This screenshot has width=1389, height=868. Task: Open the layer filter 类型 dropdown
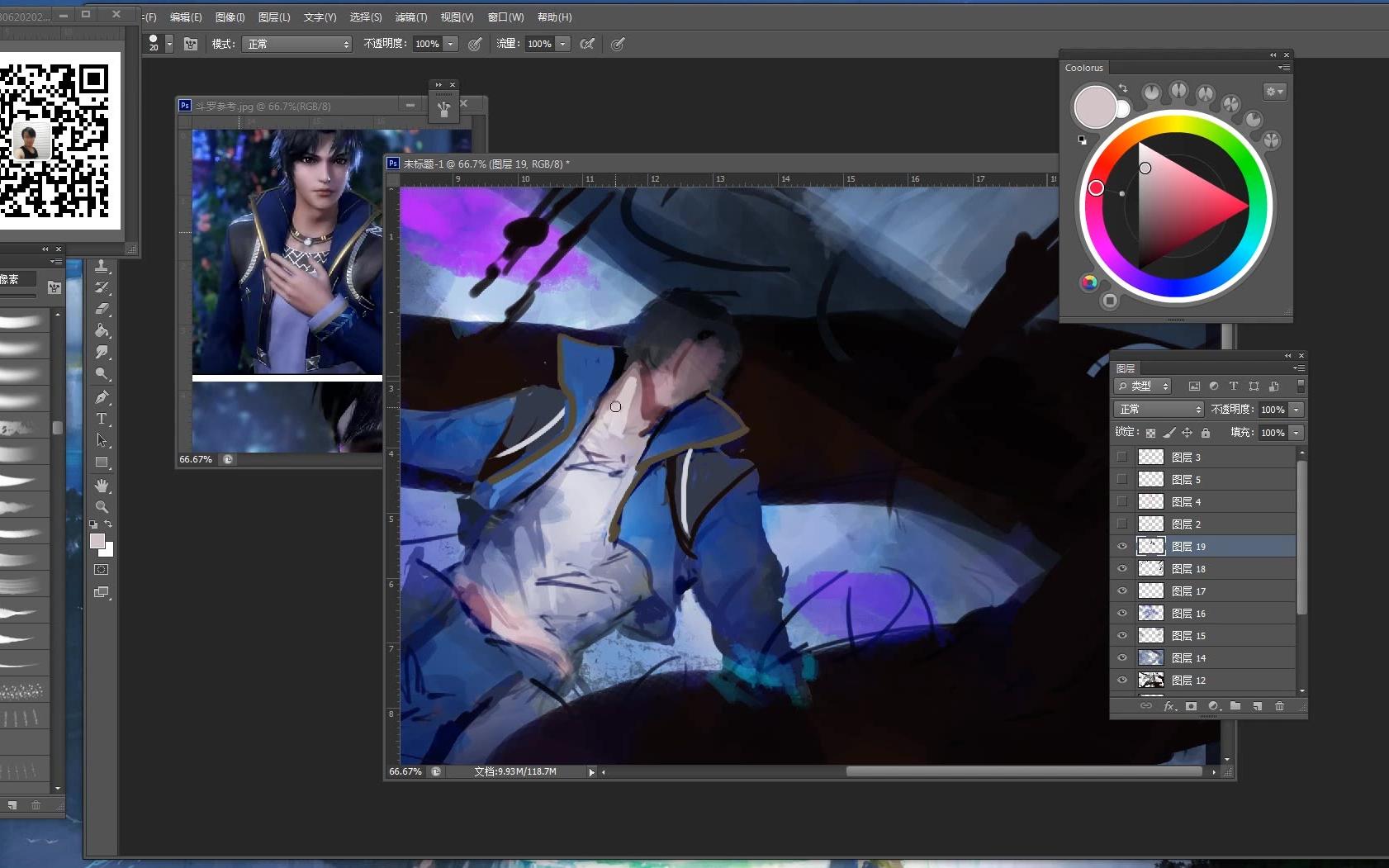(1143, 386)
